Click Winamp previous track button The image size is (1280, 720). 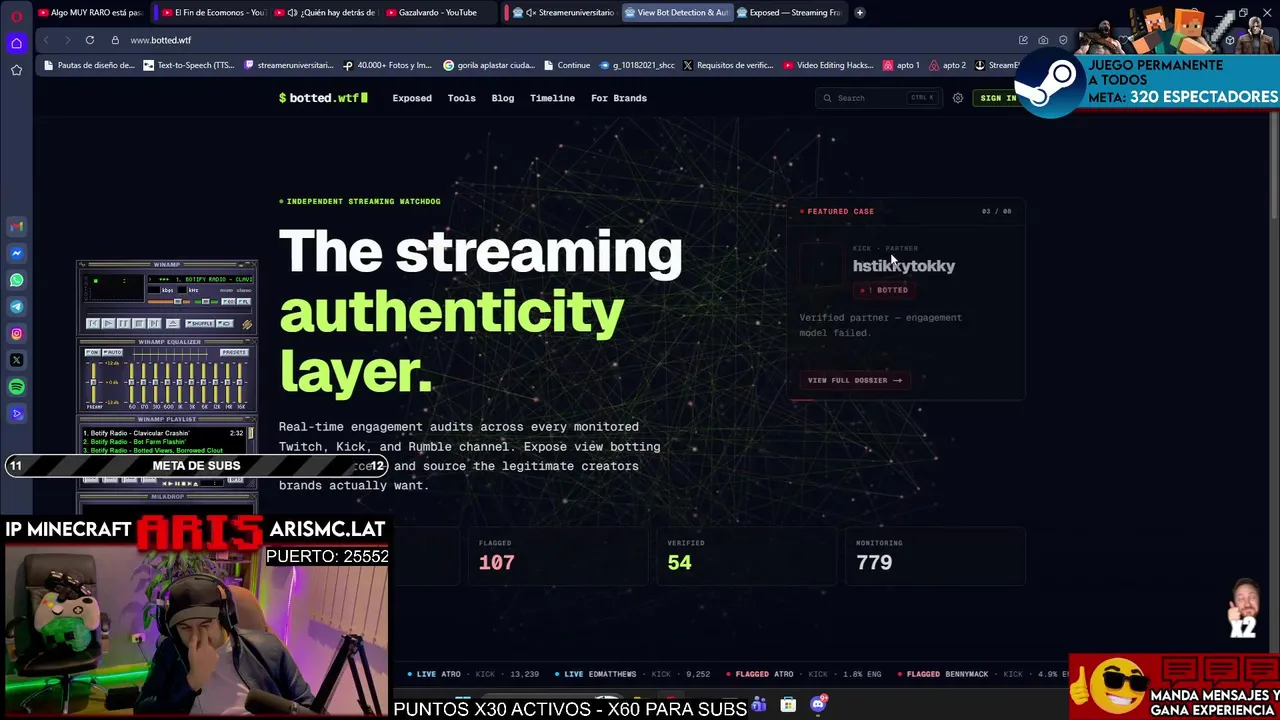pyautogui.click(x=93, y=323)
